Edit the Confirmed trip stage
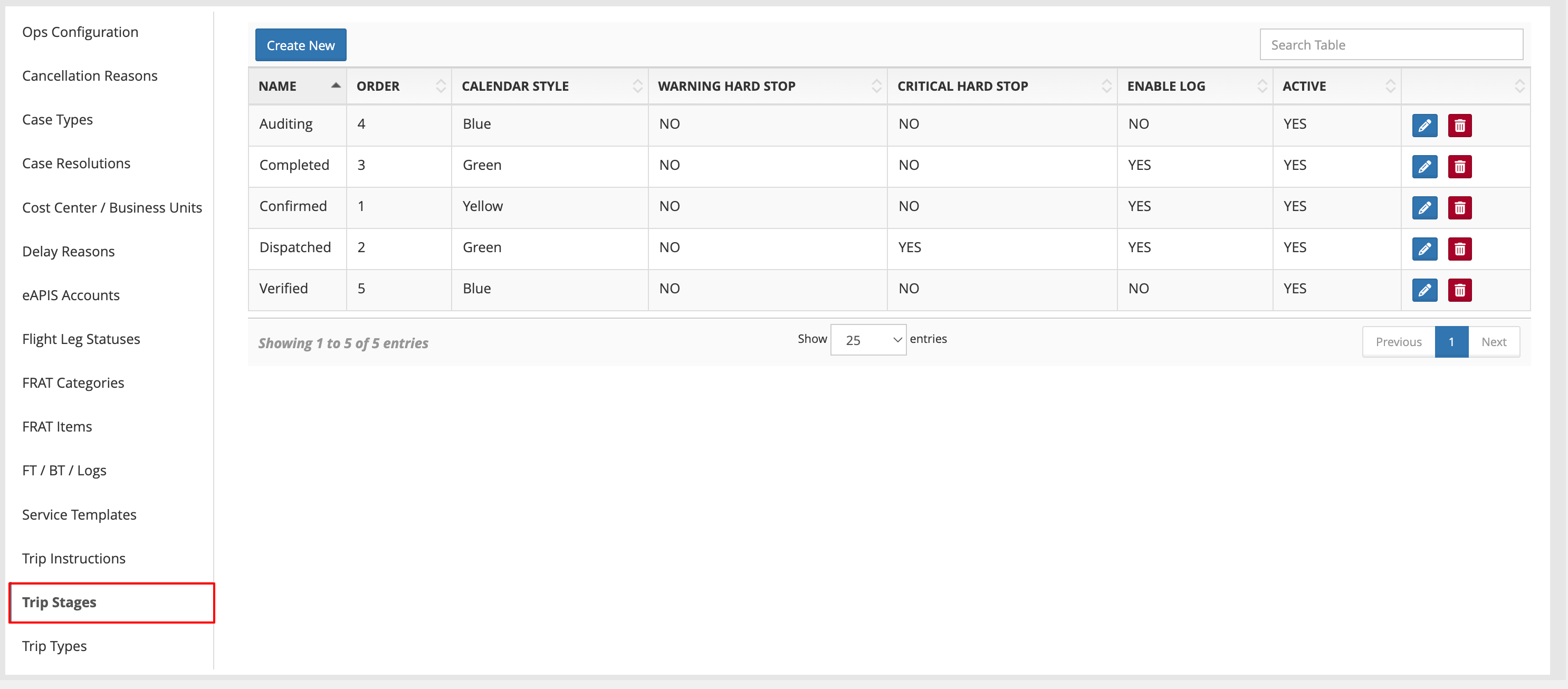1568x689 pixels. click(1424, 207)
